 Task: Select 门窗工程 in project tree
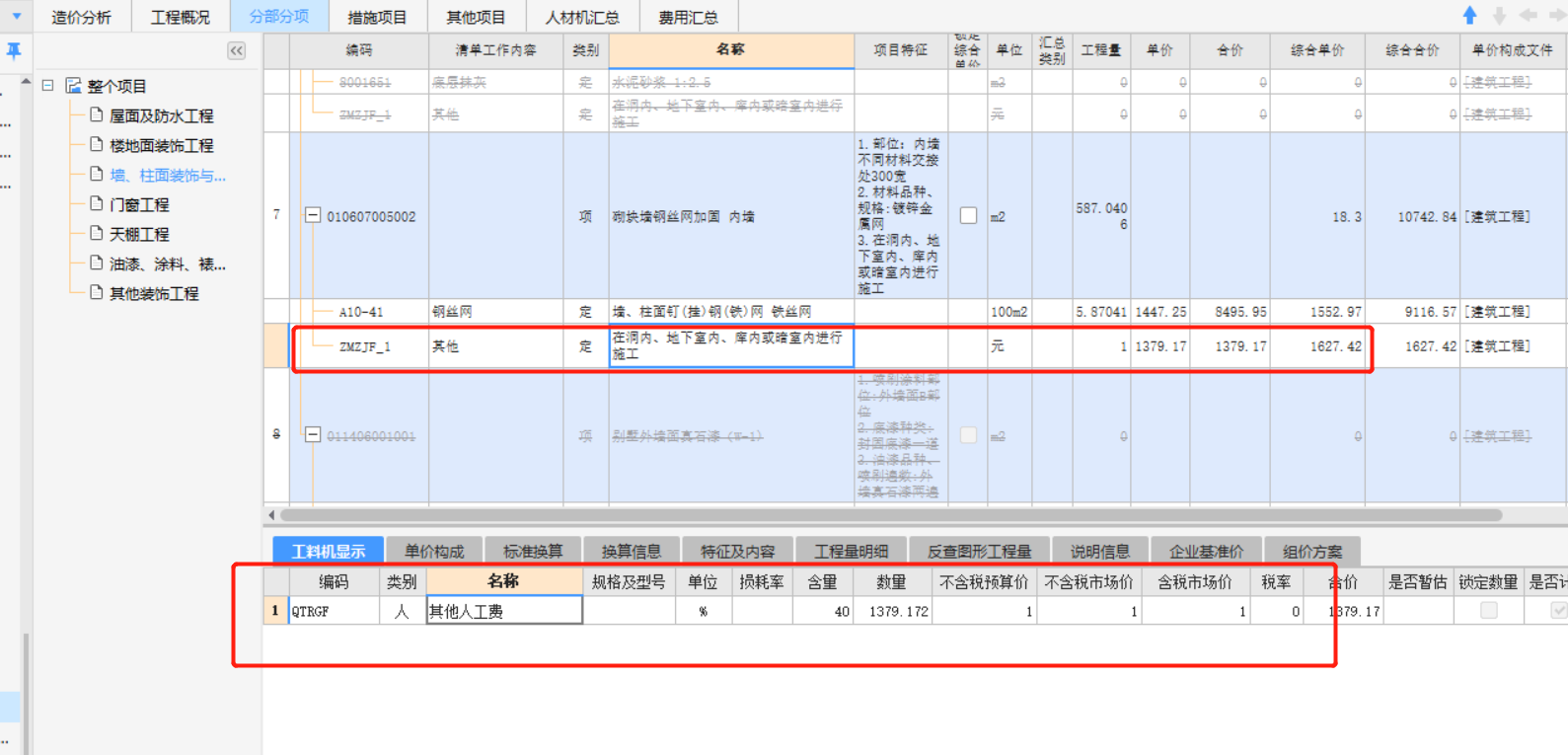pos(139,204)
